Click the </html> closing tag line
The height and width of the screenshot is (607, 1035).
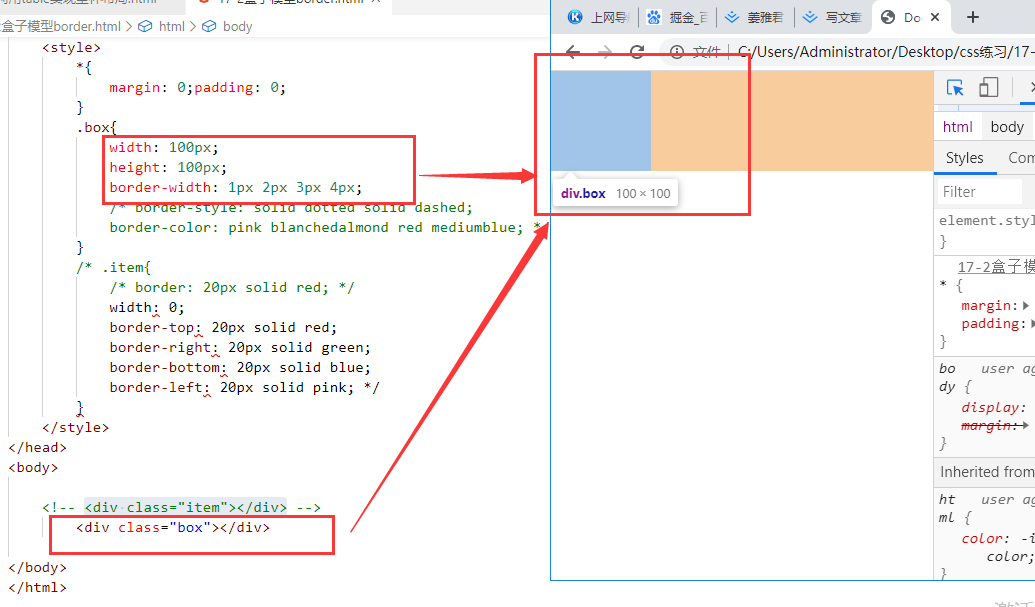coord(38,587)
